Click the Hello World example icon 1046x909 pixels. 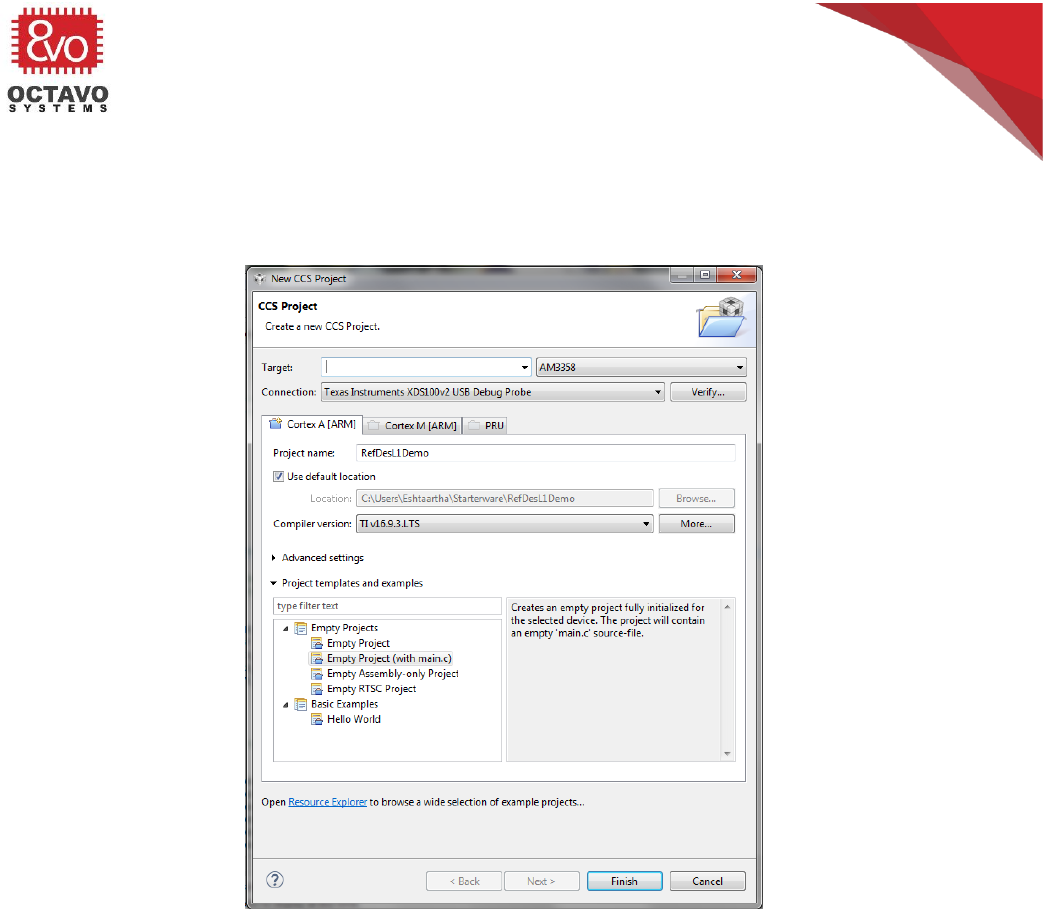(316, 719)
